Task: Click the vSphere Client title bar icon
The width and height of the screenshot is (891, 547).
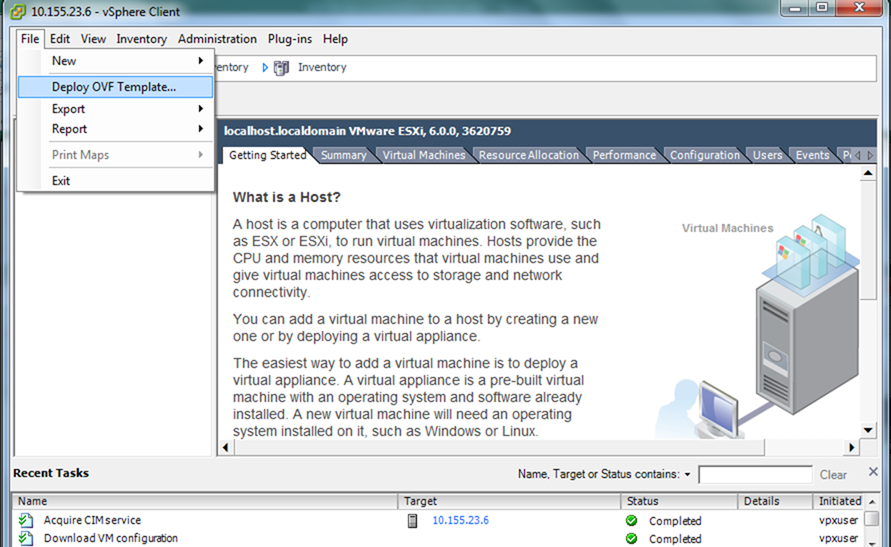Action: [15, 11]
